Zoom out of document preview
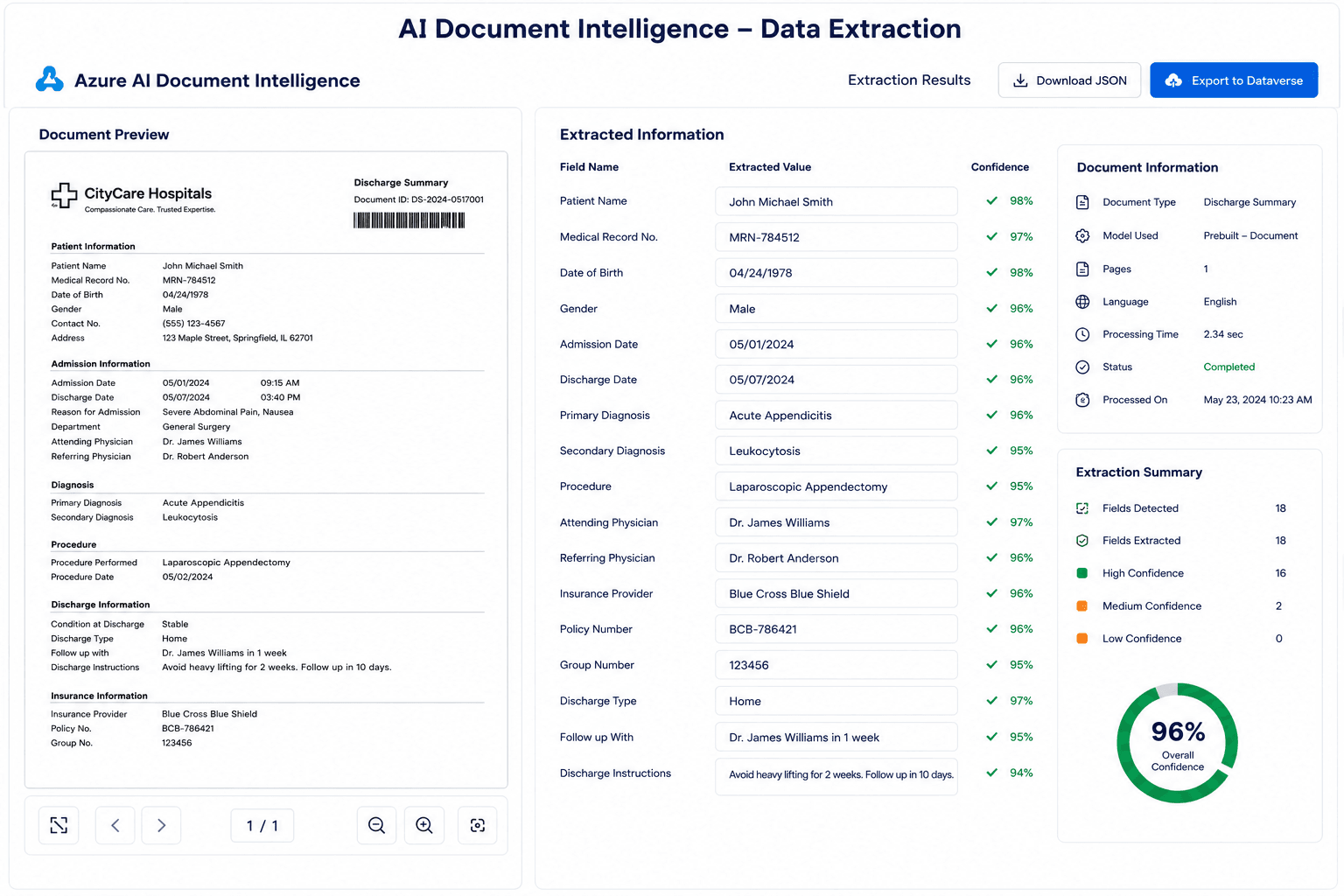 (377, 825)
